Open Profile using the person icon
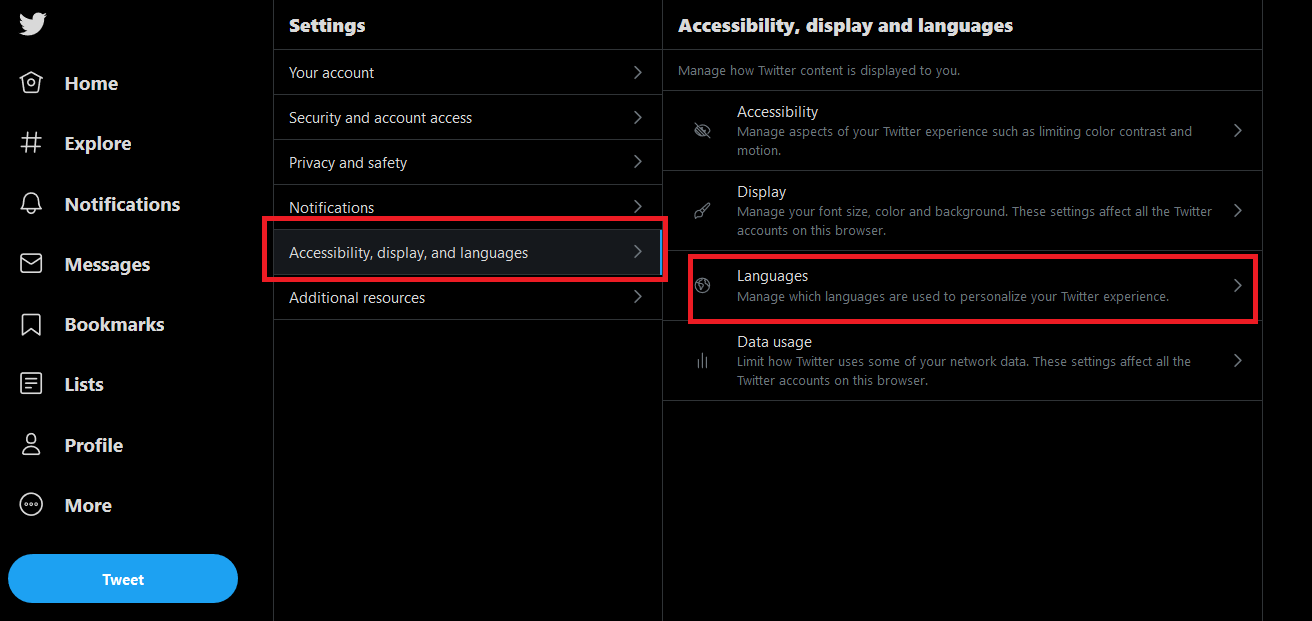The height and width of the screenshot is (621, 1312). [x=32, y=445]
